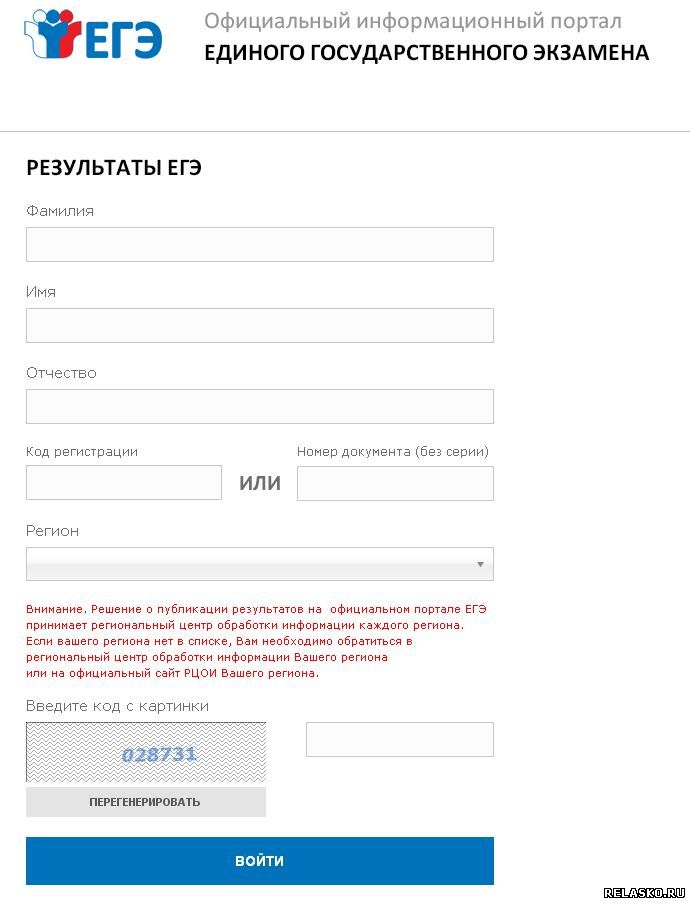Click the ЕГЭ logo icon

point(92,35)
